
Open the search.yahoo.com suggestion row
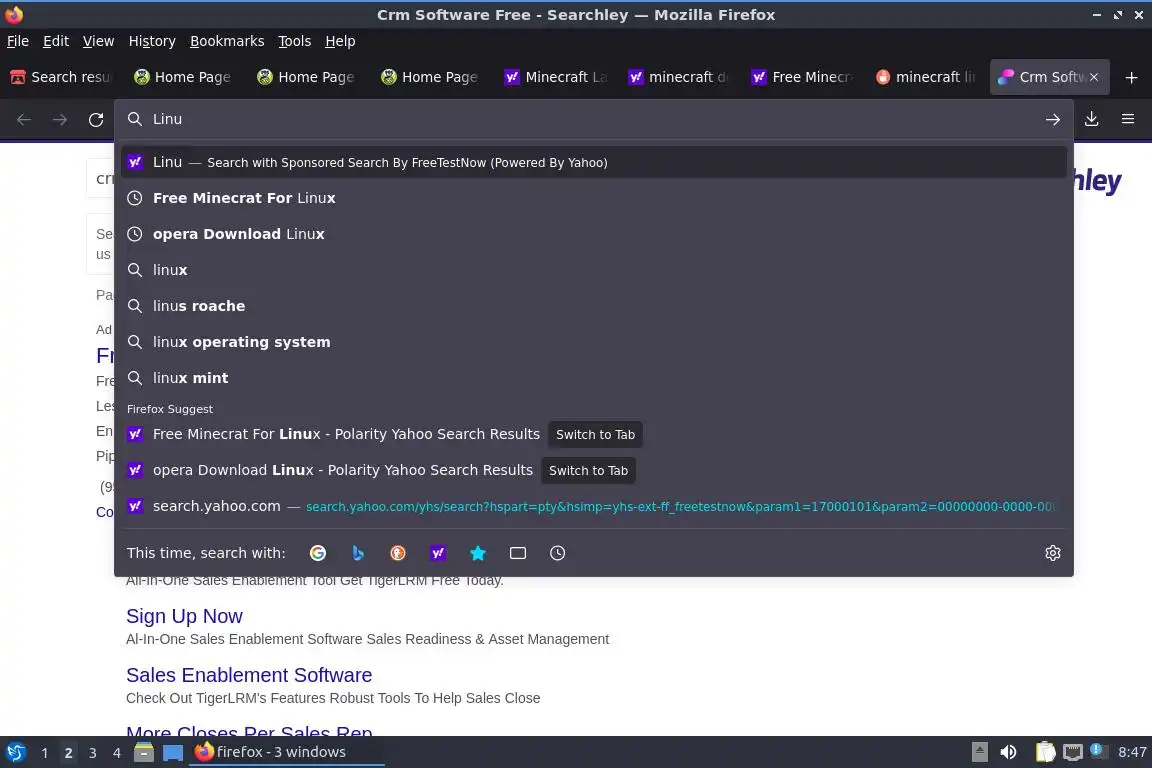pyautogui.click(x=594, y=506)
